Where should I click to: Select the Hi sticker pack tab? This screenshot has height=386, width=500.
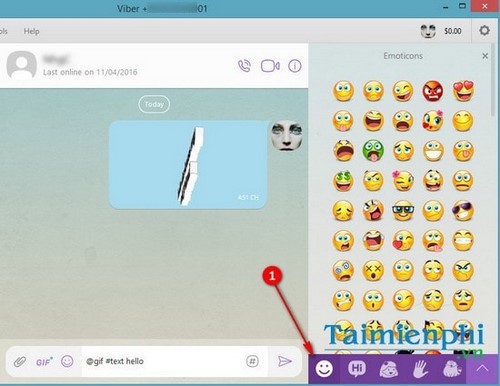357,369
